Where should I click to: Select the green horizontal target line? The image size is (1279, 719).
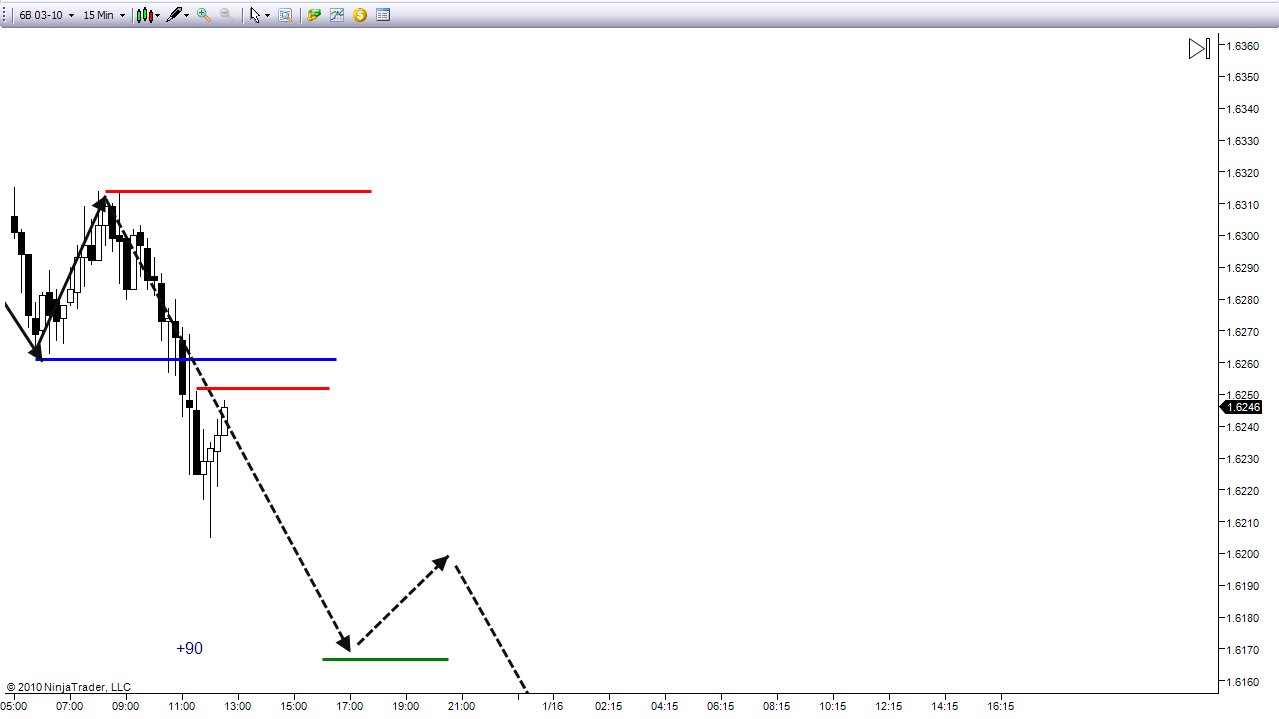point(385,659)
